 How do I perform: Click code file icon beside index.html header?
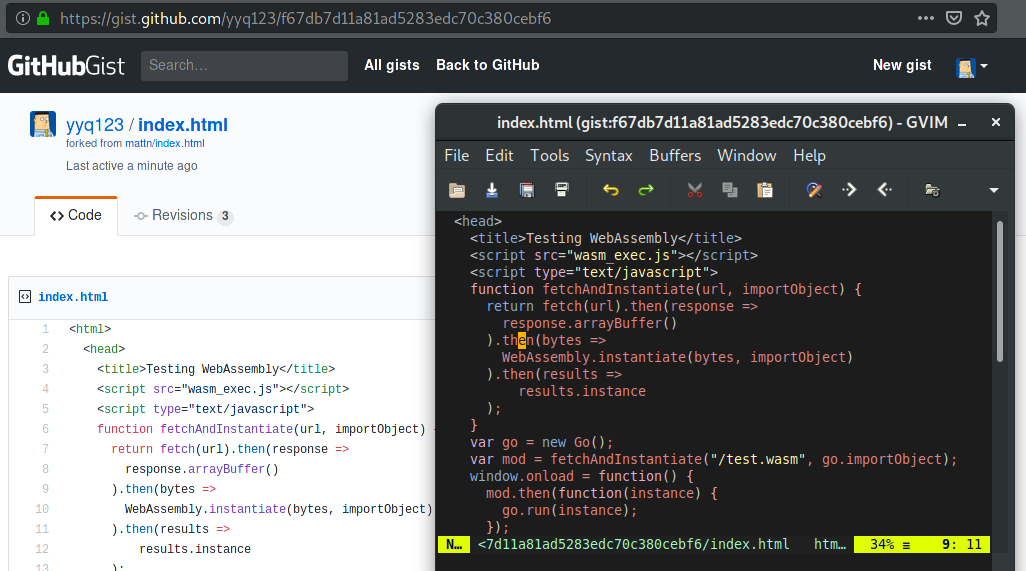pyautogui.click(x=25, y=297)
